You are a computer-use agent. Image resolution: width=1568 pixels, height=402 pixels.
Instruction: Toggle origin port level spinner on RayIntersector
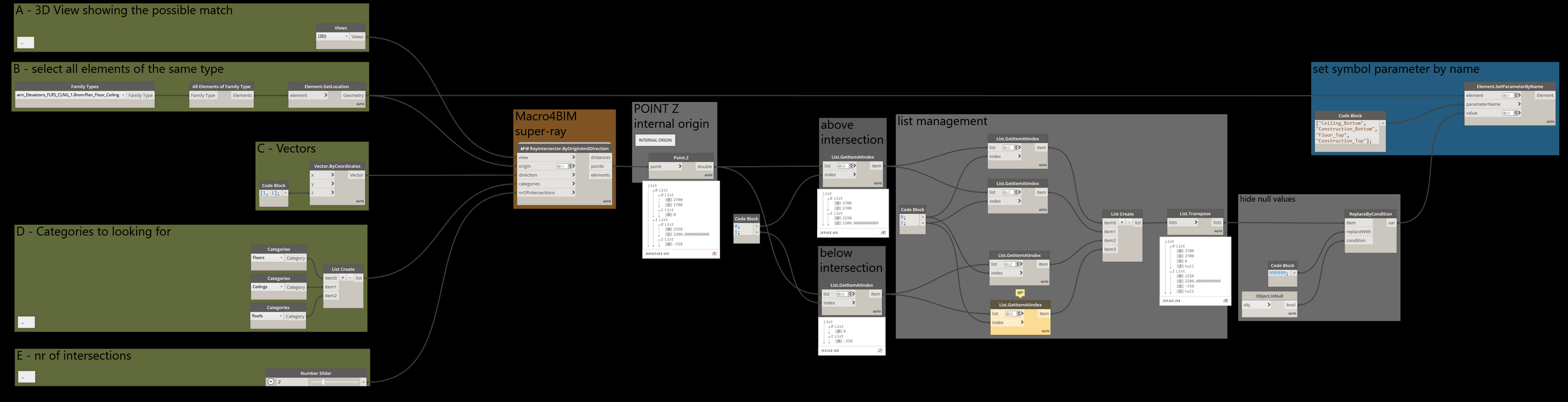[571, 166]
